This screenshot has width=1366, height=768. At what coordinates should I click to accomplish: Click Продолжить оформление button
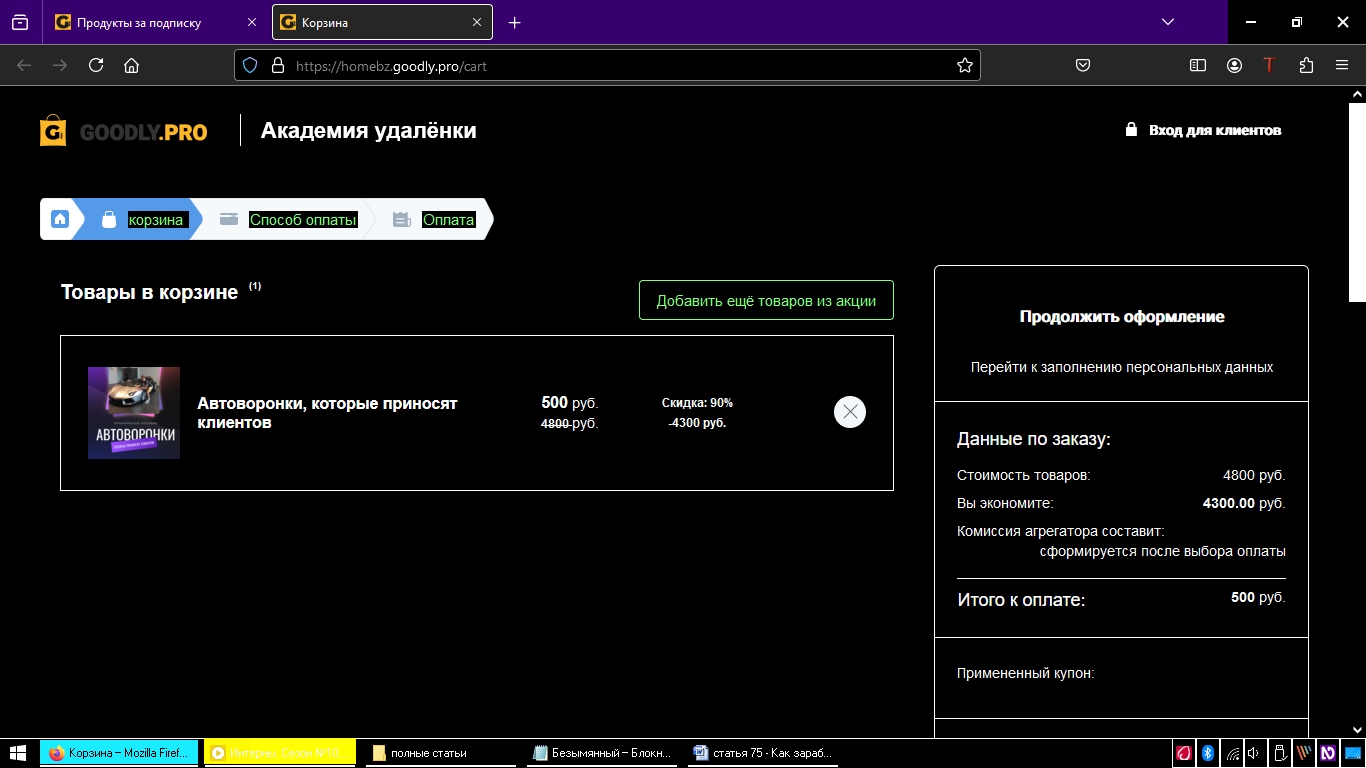coord(1122,316)
